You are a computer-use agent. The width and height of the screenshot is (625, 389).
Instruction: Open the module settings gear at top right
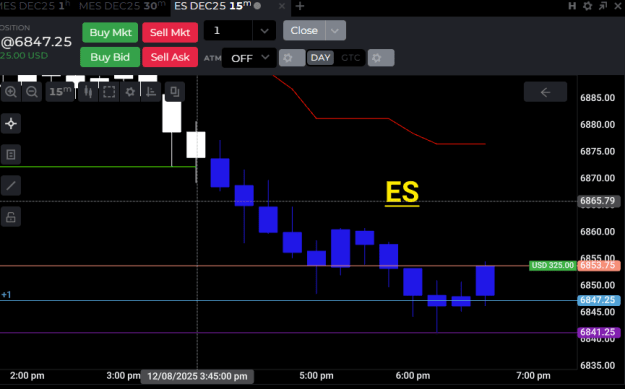pyautogui.click(x=588, y=6)
